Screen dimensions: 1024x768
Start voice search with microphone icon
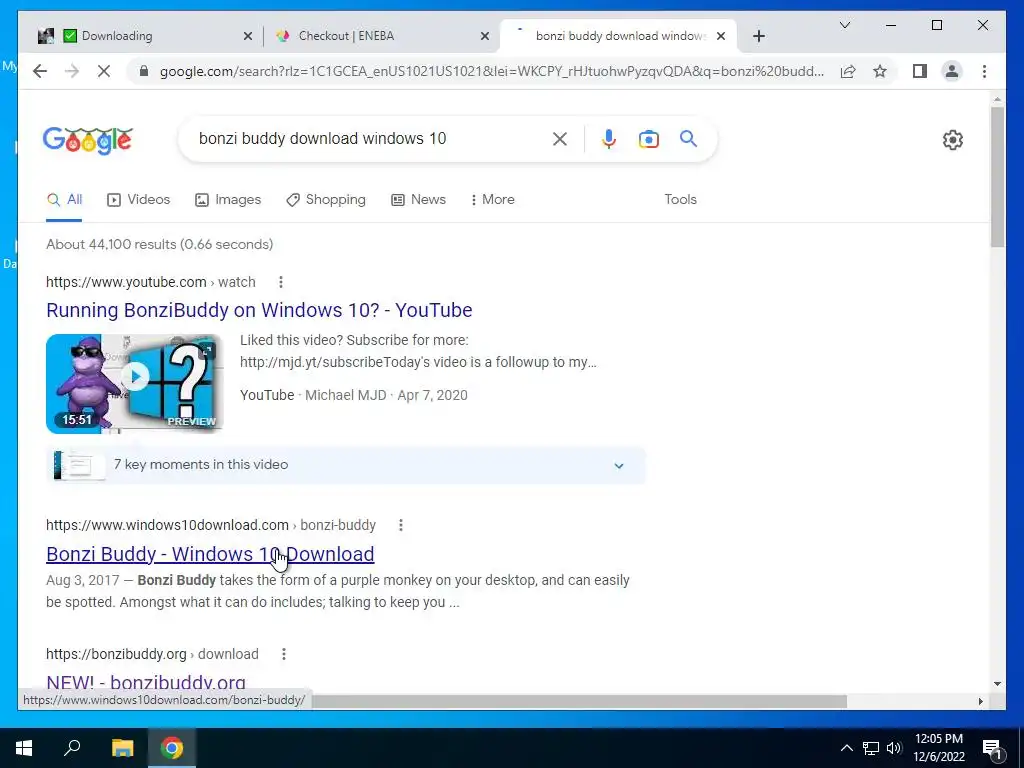(x=609, y=138)
